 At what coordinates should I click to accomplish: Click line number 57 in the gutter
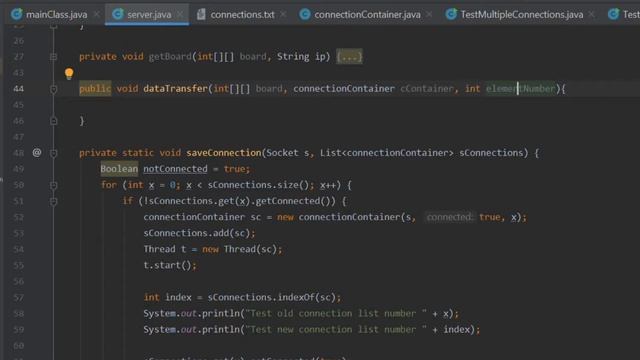18,298
